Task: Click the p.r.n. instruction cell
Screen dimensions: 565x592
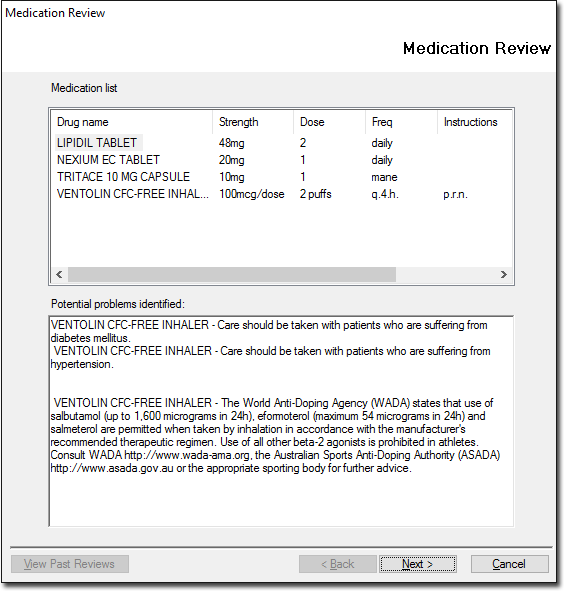Action: click(455, 194)
